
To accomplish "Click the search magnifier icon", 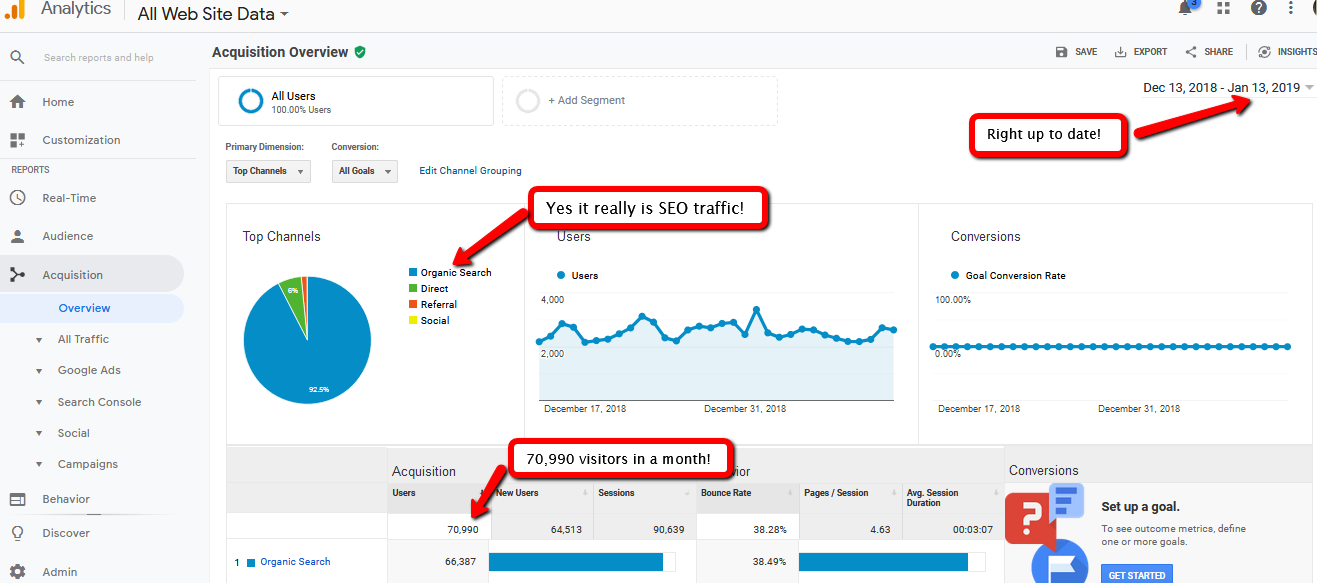I will tap(17, 58).
